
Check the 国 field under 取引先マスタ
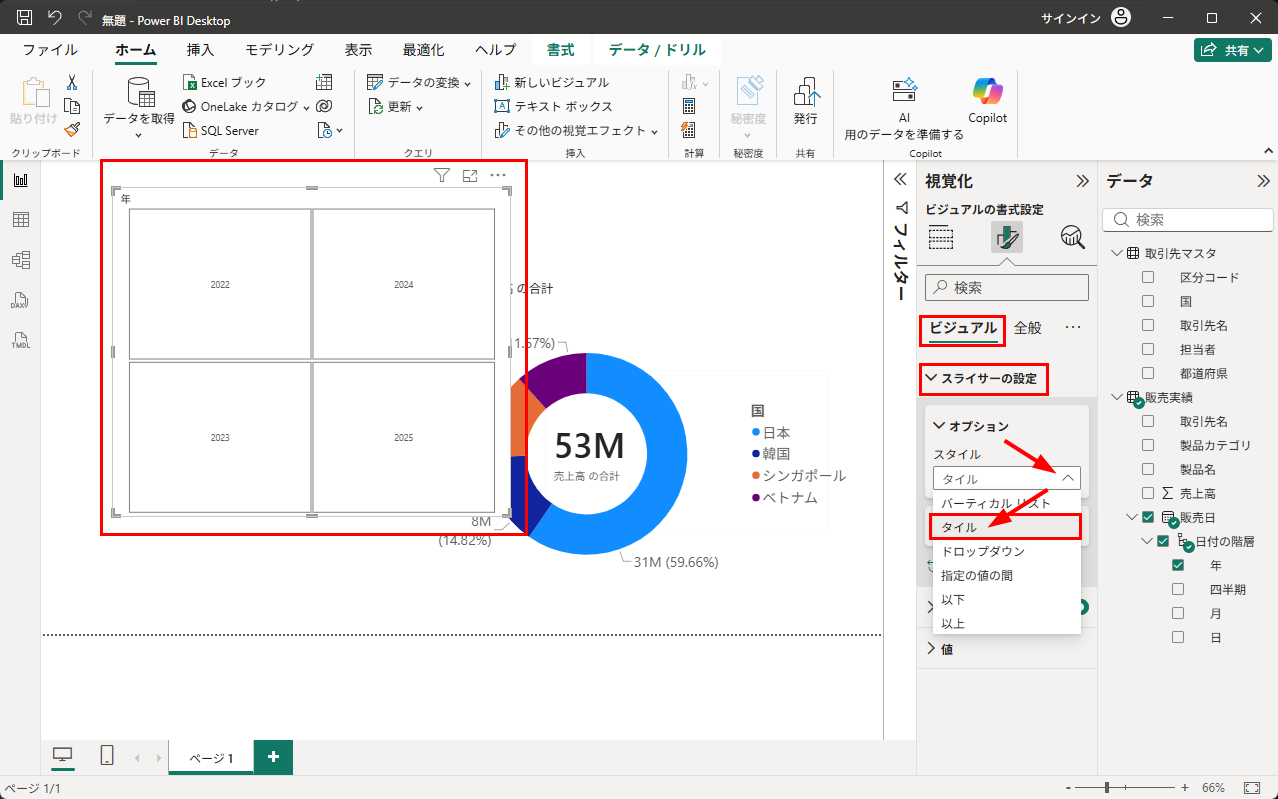click(1148, 301)
